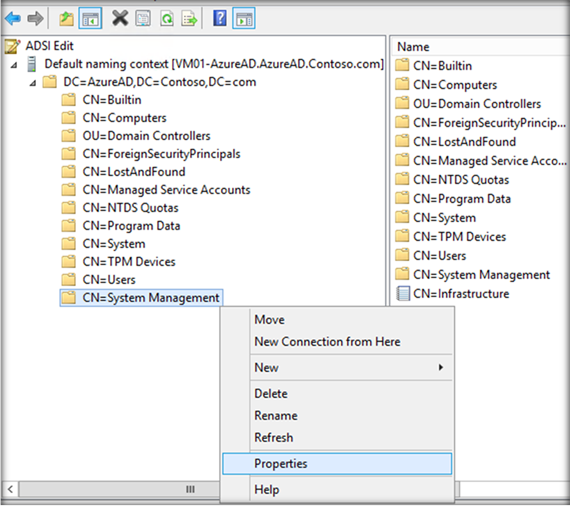Select CN=Computers in the tree
The width and height of the screenshot is (570, 506).
coord(124,118)
